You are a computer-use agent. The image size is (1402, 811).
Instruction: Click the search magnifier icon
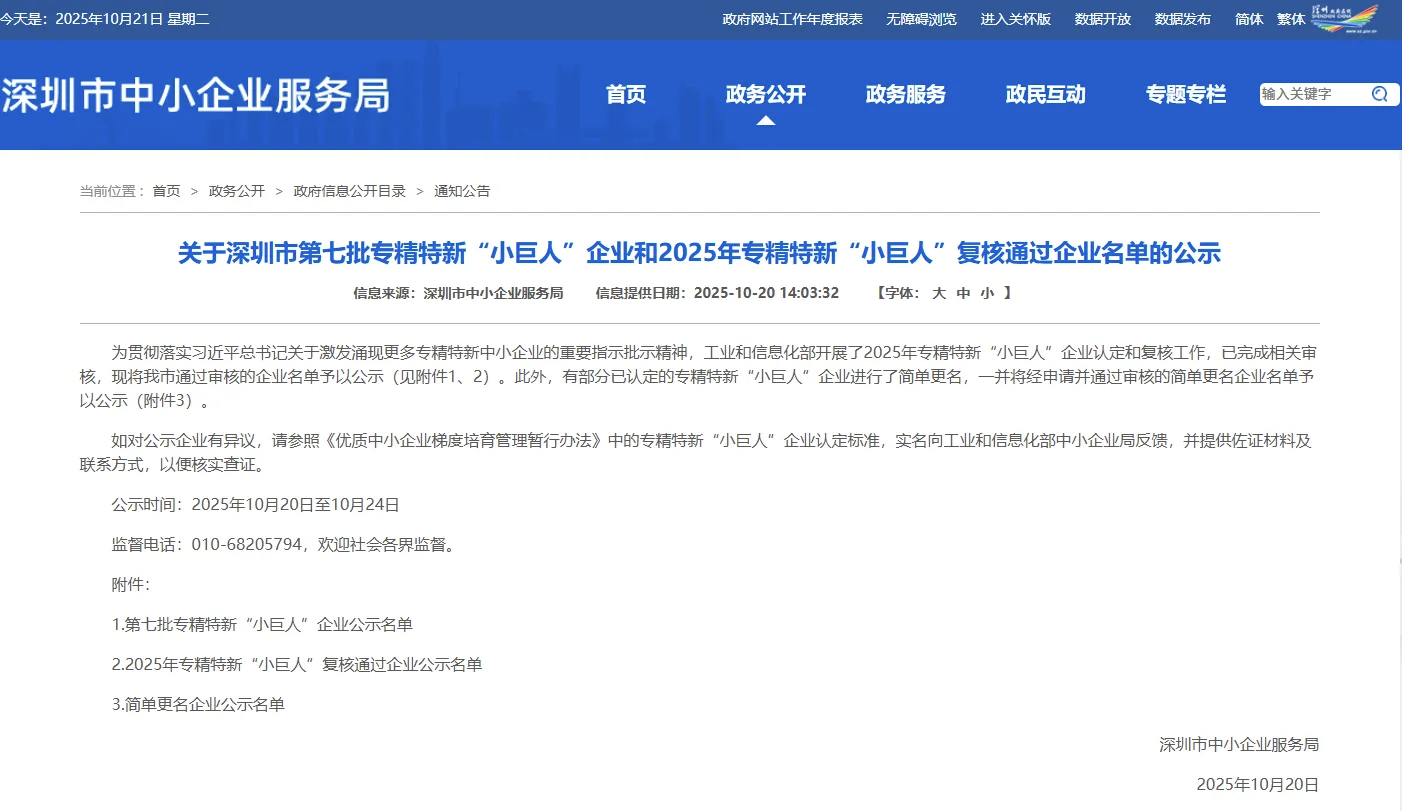coord(1380,94)
